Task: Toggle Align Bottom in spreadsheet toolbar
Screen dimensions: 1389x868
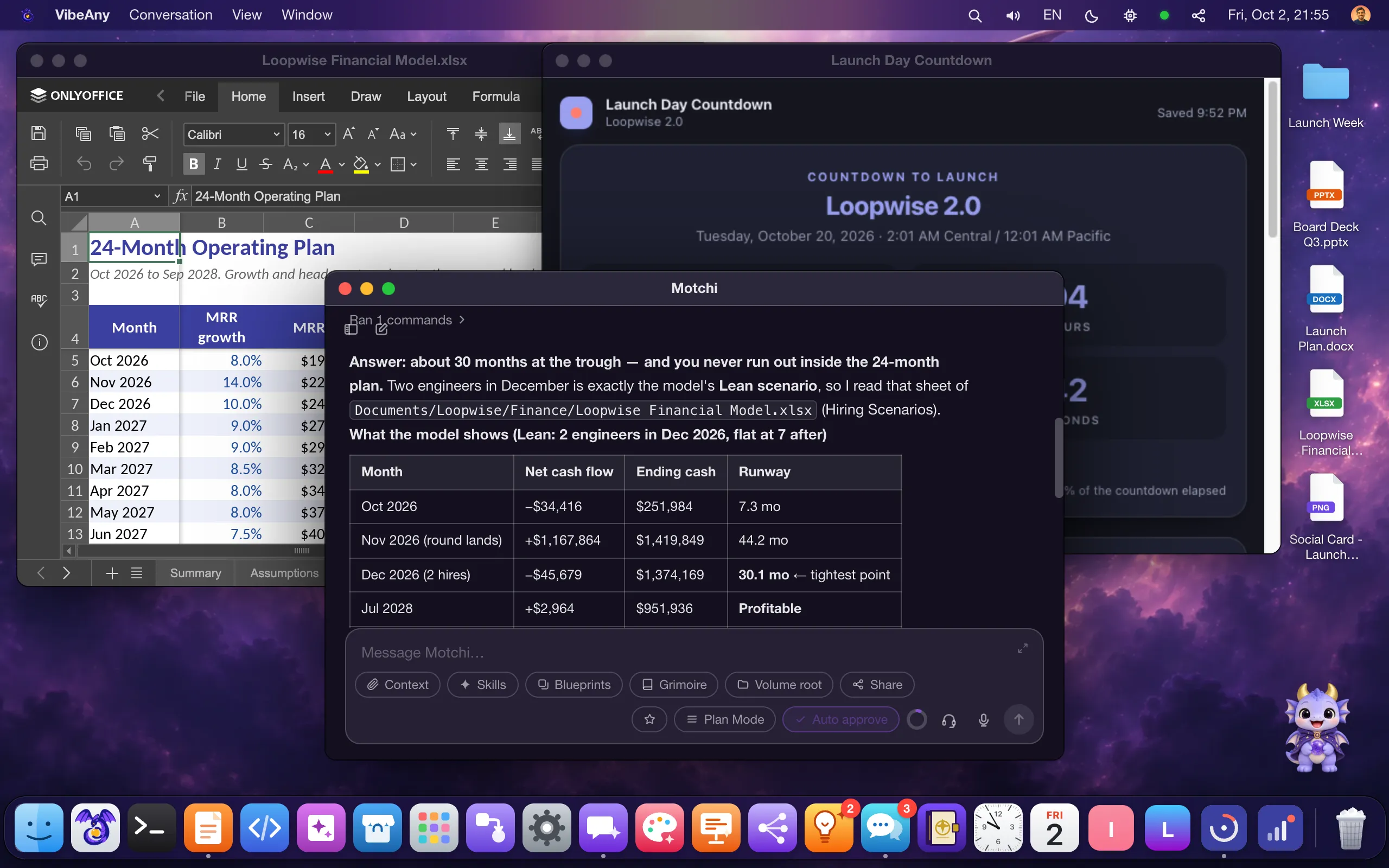Action: pos(509,134)
